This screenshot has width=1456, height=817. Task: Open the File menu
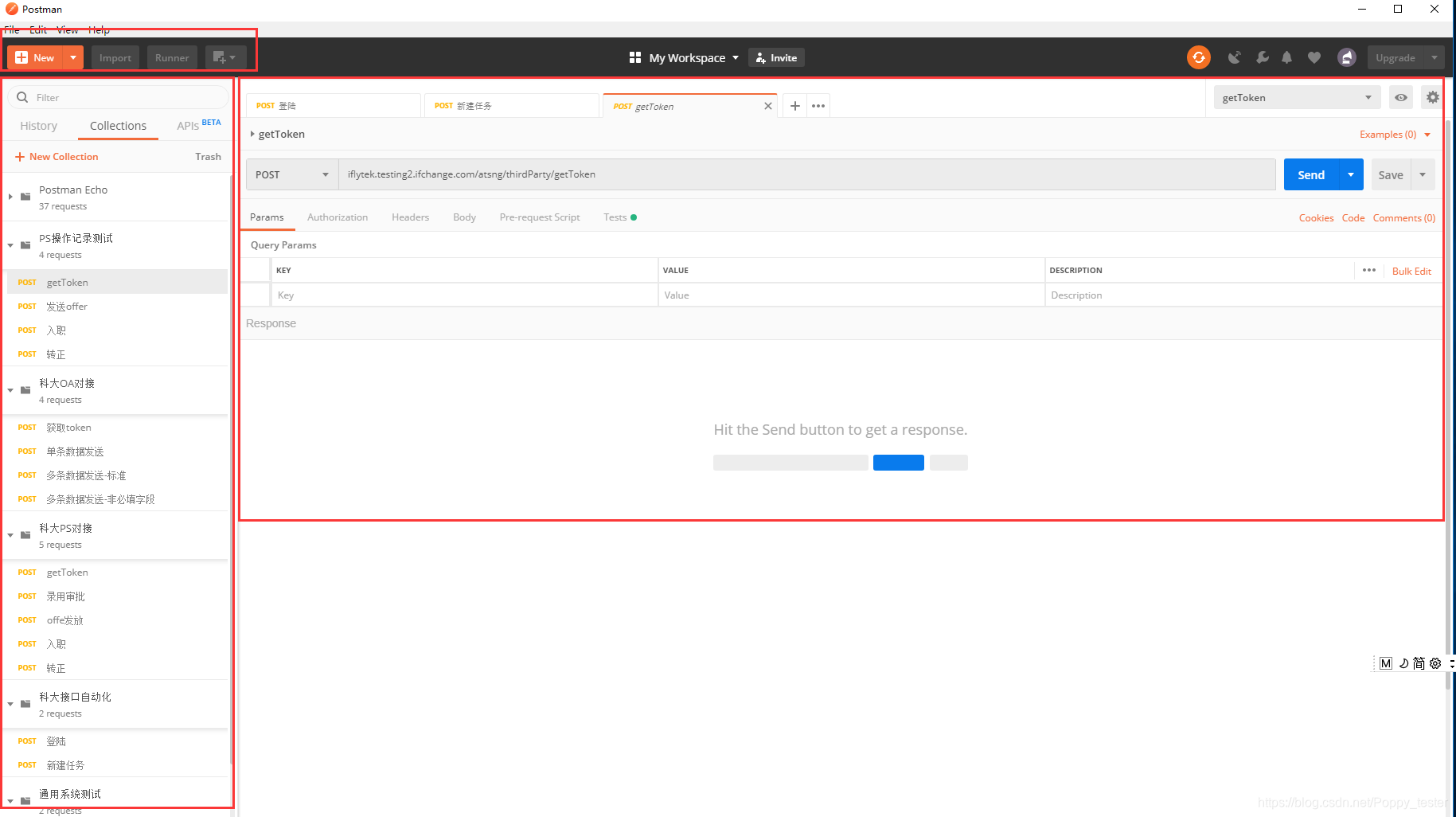(x=12, y=29)
